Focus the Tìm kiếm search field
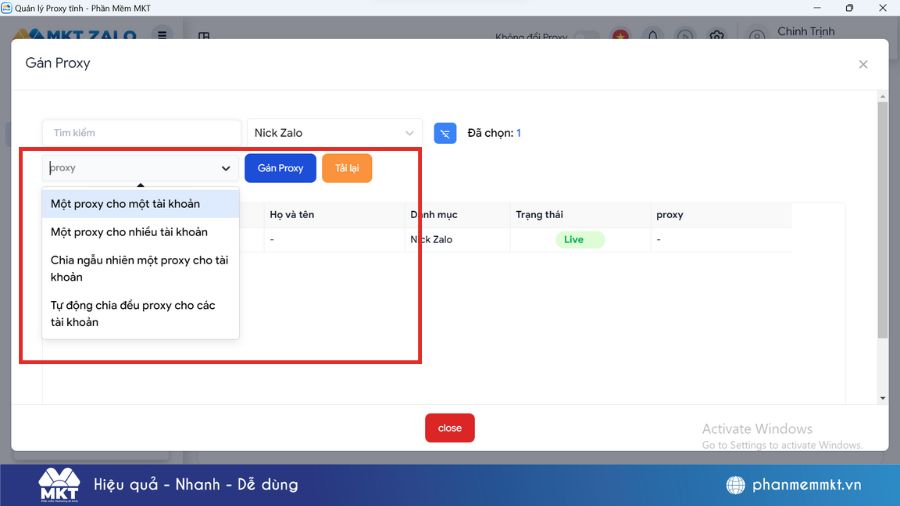 click(142, 133)
